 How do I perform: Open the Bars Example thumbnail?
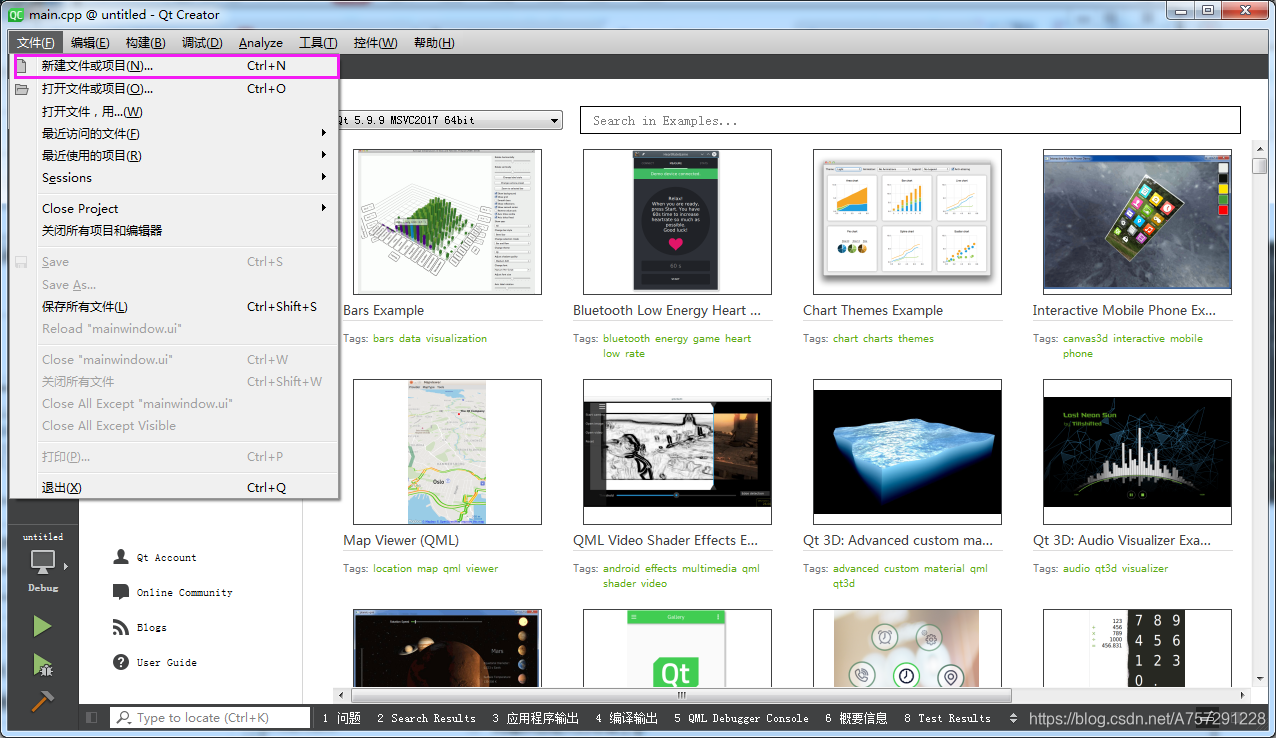click(447, 222)
